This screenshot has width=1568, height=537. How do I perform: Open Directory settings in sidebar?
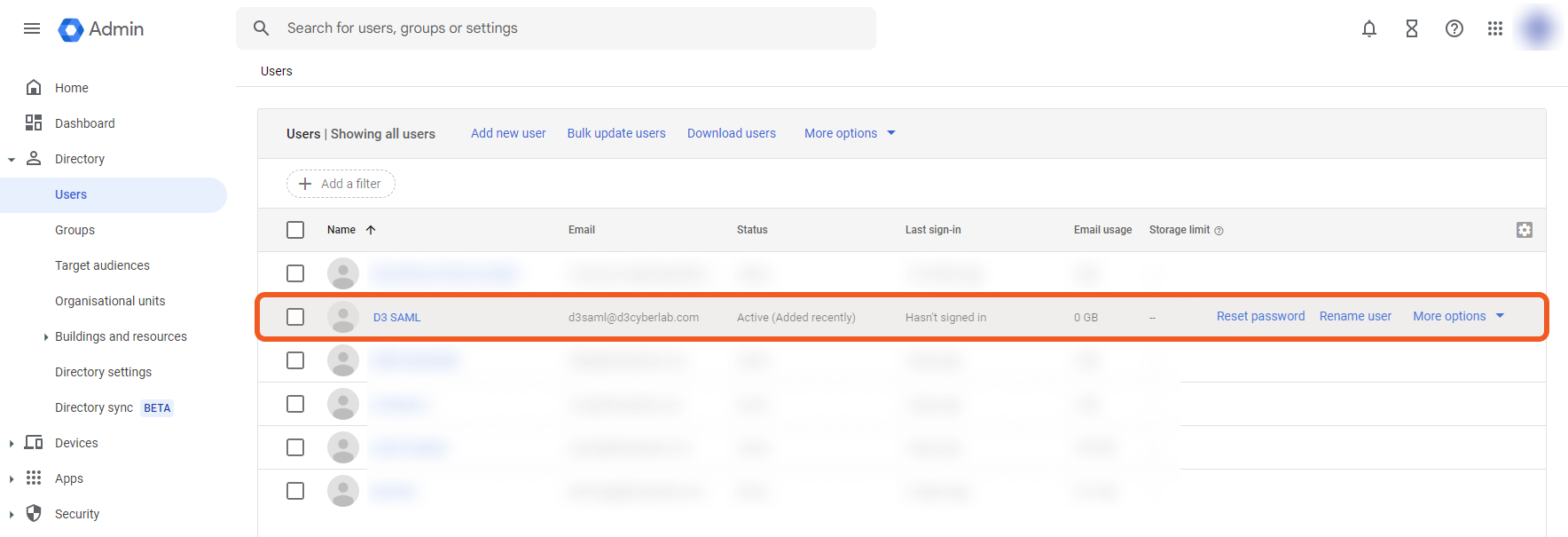point(103,372)
